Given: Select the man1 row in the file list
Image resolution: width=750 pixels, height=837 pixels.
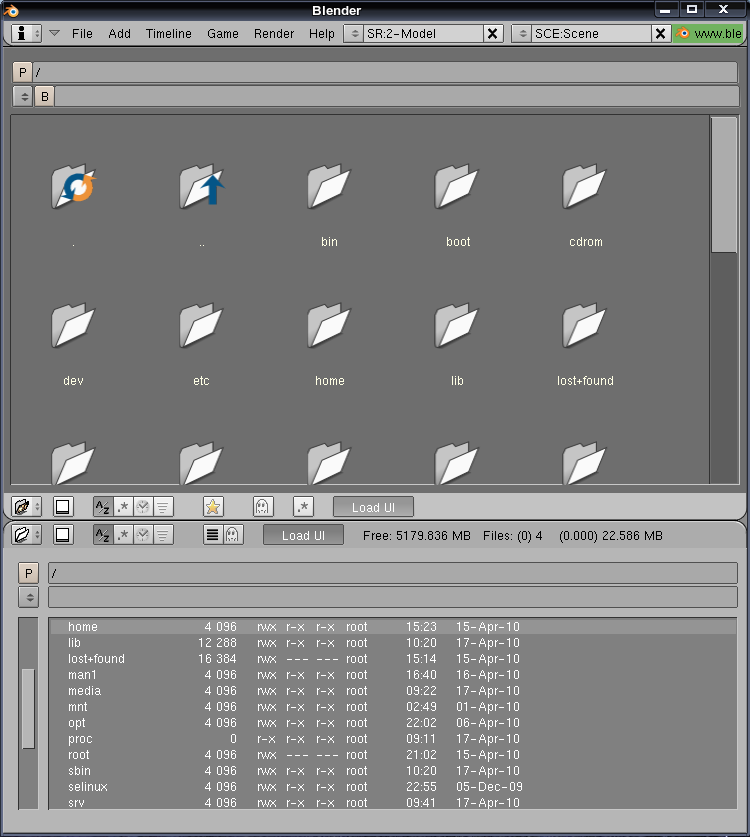Looking at the screenshot, I should click(x=393, y=675).
